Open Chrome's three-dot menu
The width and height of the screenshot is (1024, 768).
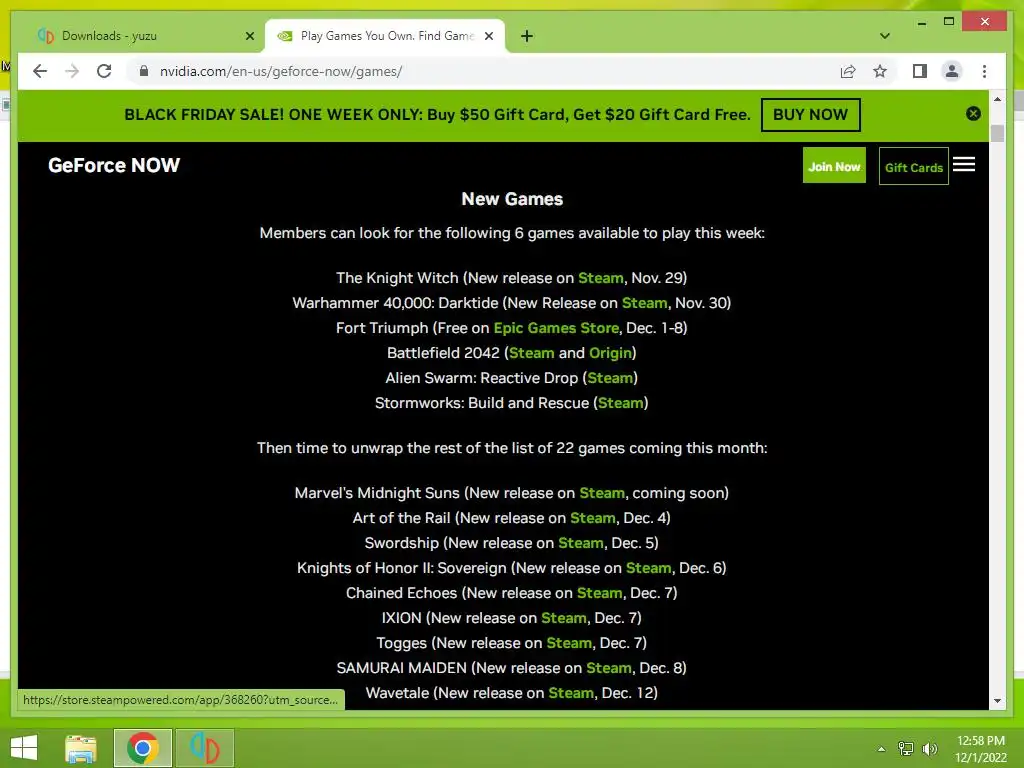pos(984,71)
